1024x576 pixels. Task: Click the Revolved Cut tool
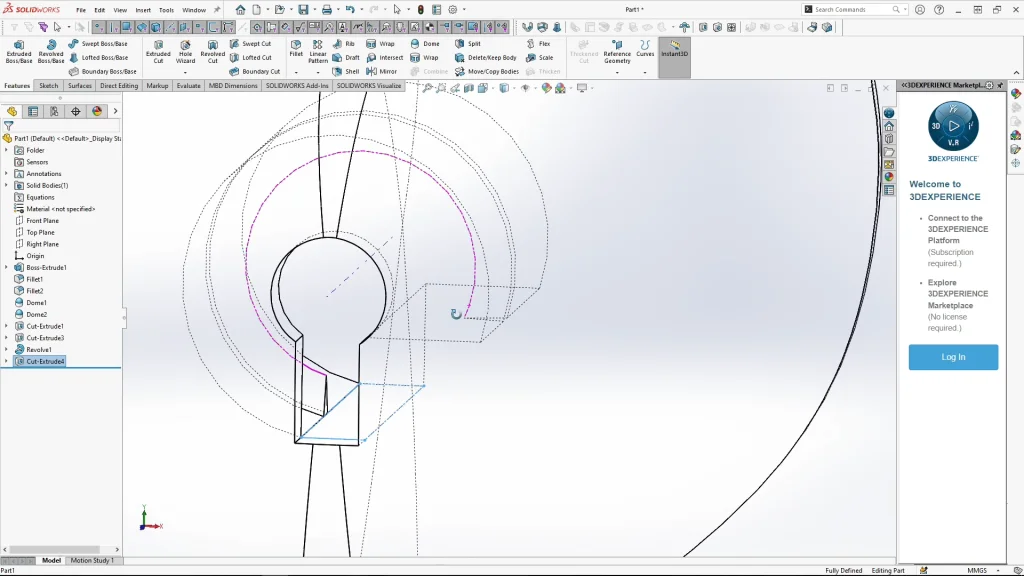click(212, 52)
